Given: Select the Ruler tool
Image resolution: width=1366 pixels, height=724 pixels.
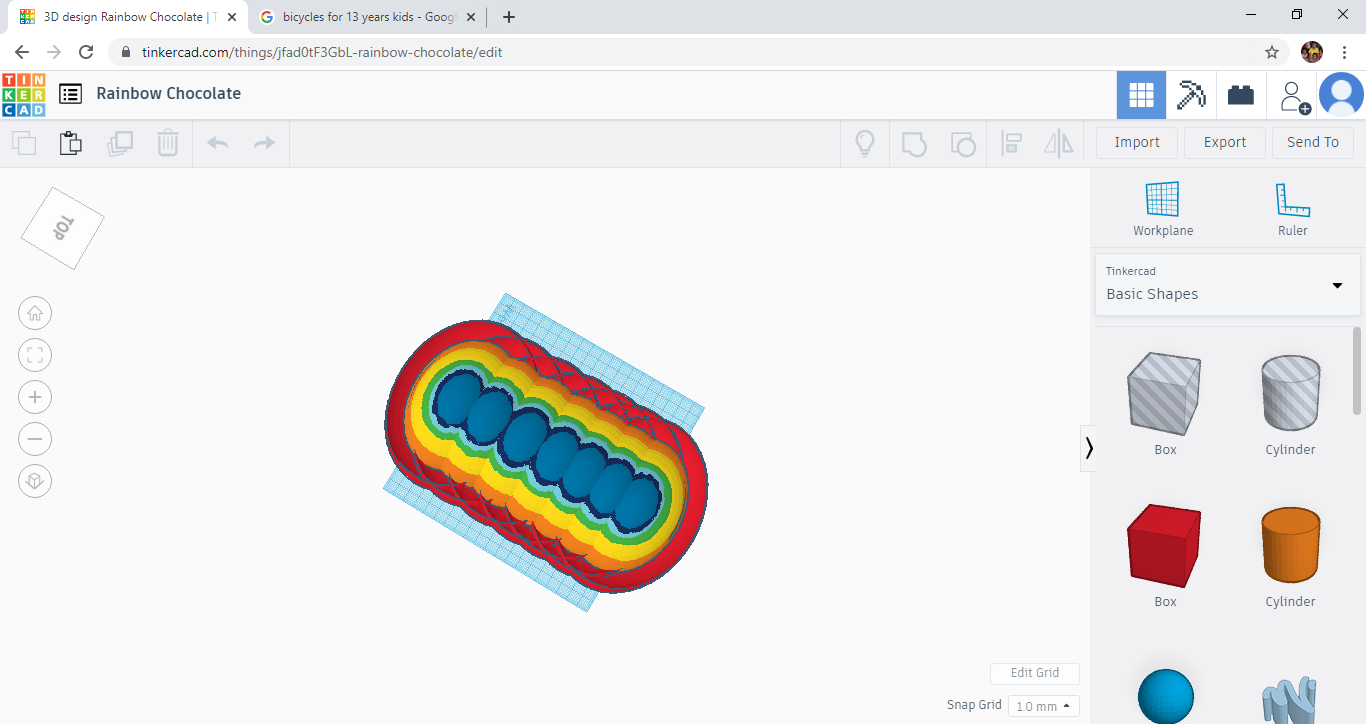Looking at the screenshot, I should click(x=1292, y=209).
